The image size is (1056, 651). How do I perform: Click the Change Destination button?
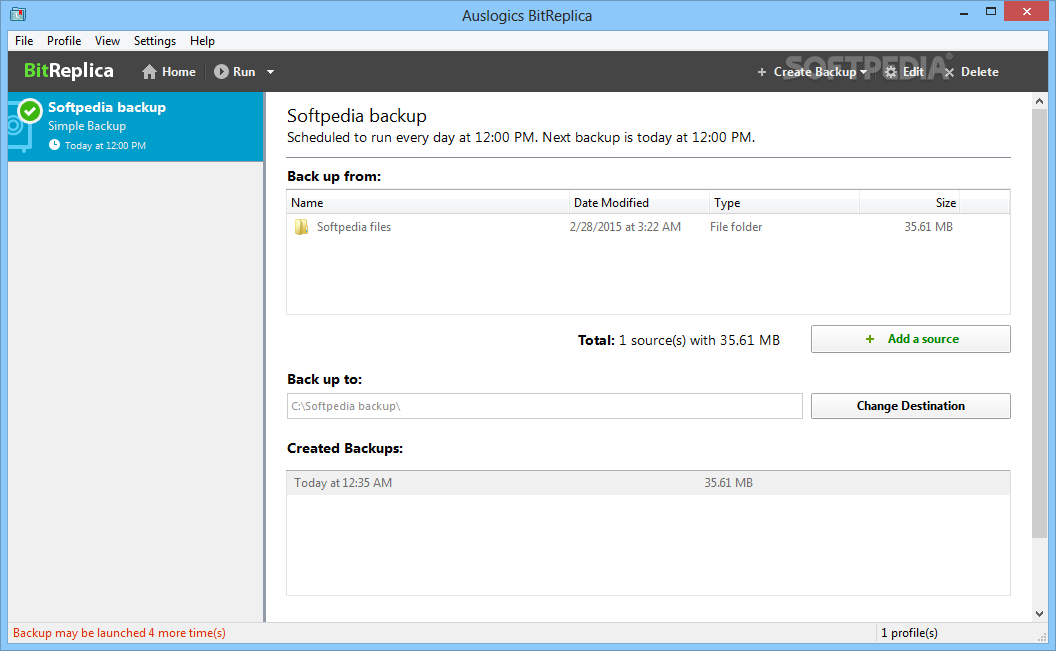click(x=911, y=406)
